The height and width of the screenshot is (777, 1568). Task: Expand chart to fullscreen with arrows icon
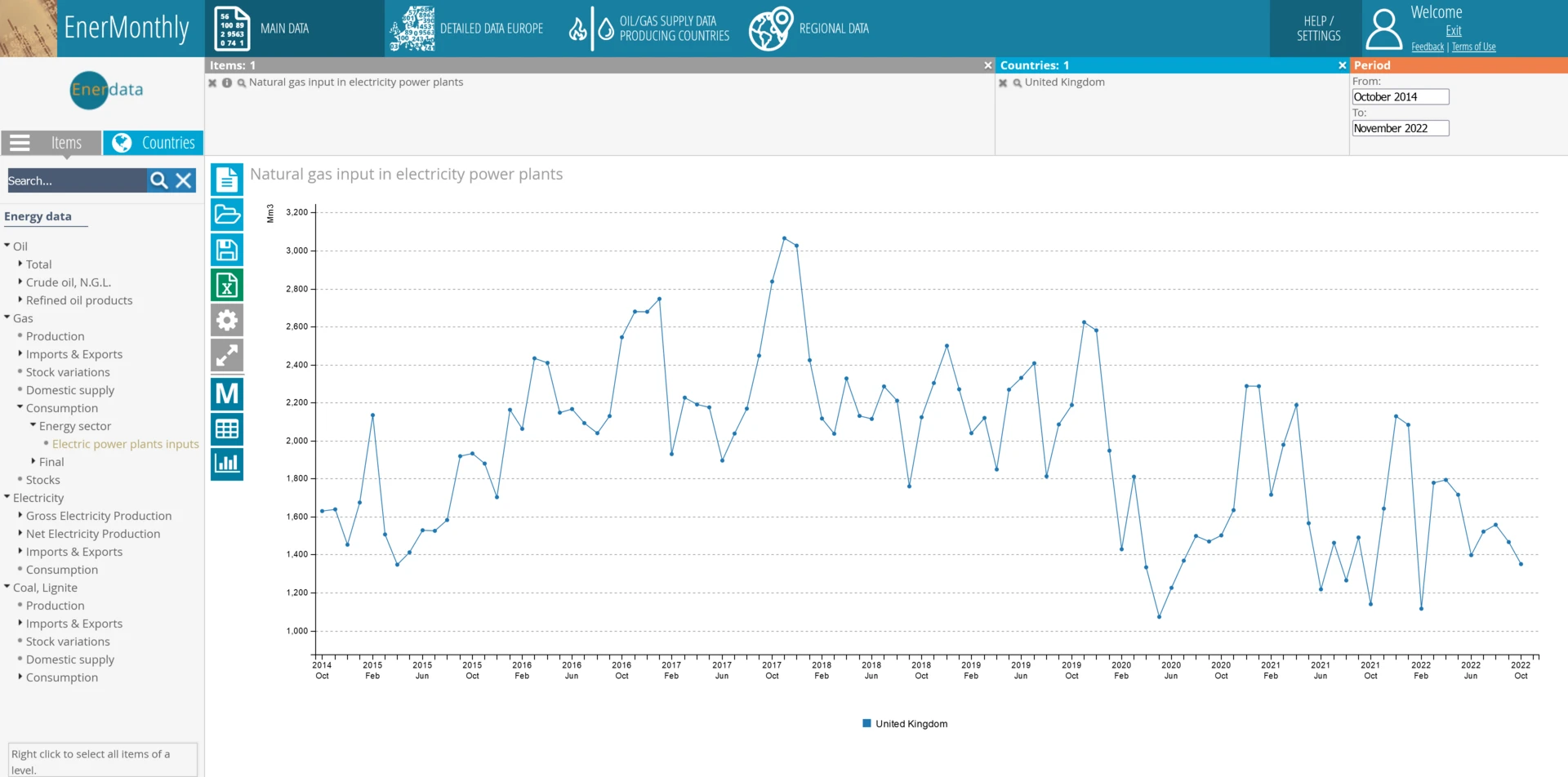tap(227, 355)
